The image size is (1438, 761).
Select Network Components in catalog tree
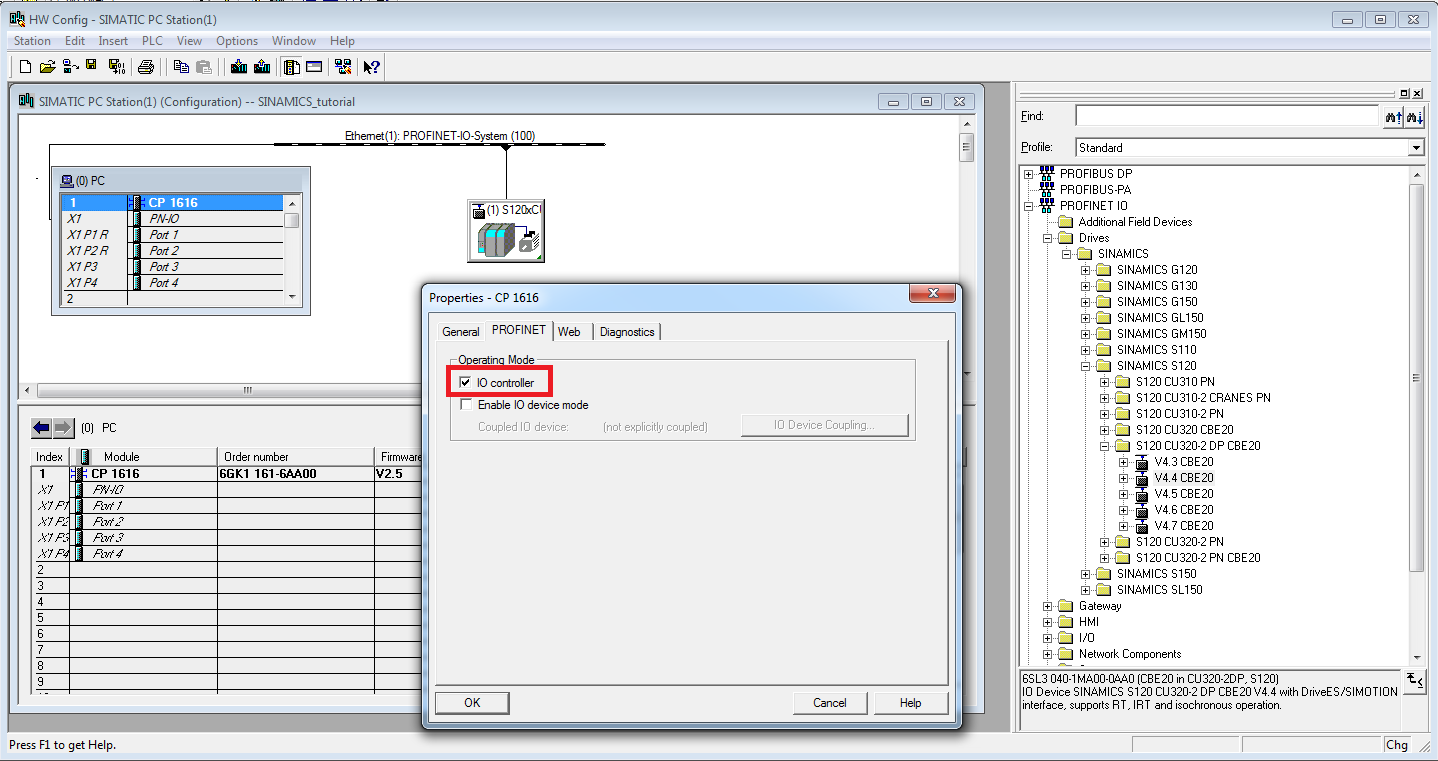(1129, 654)
